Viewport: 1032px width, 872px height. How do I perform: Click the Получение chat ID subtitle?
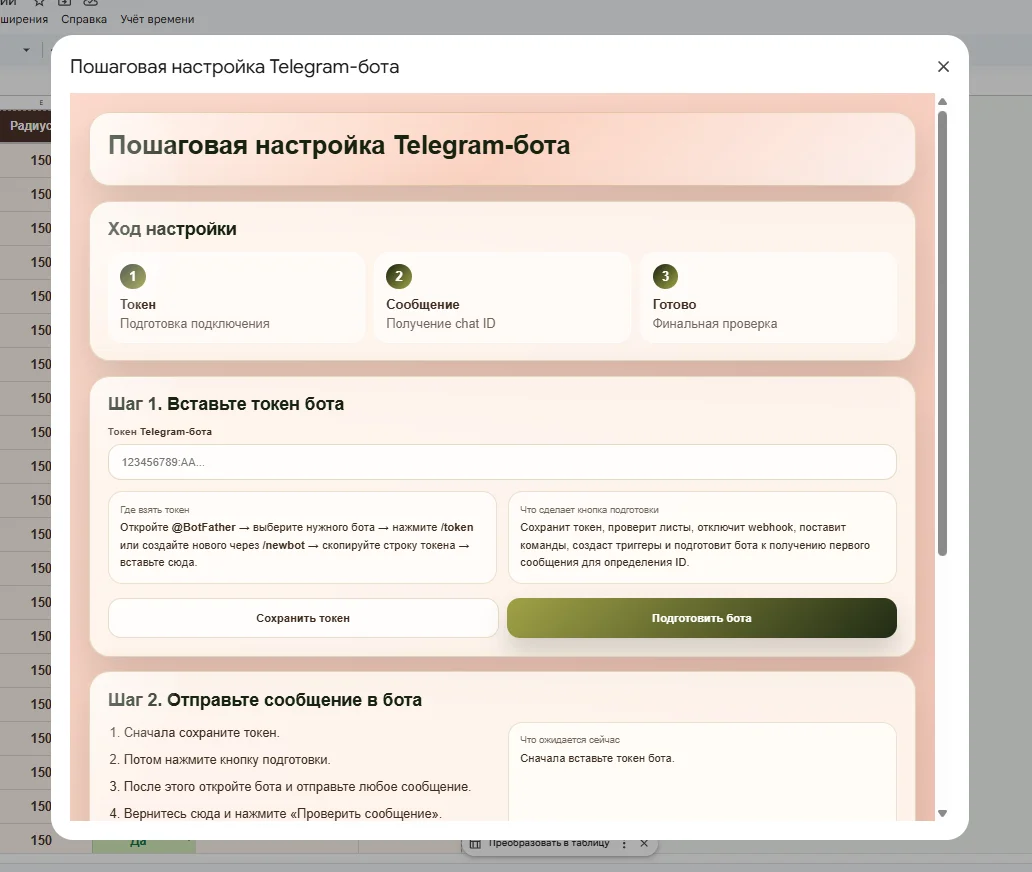440,324
